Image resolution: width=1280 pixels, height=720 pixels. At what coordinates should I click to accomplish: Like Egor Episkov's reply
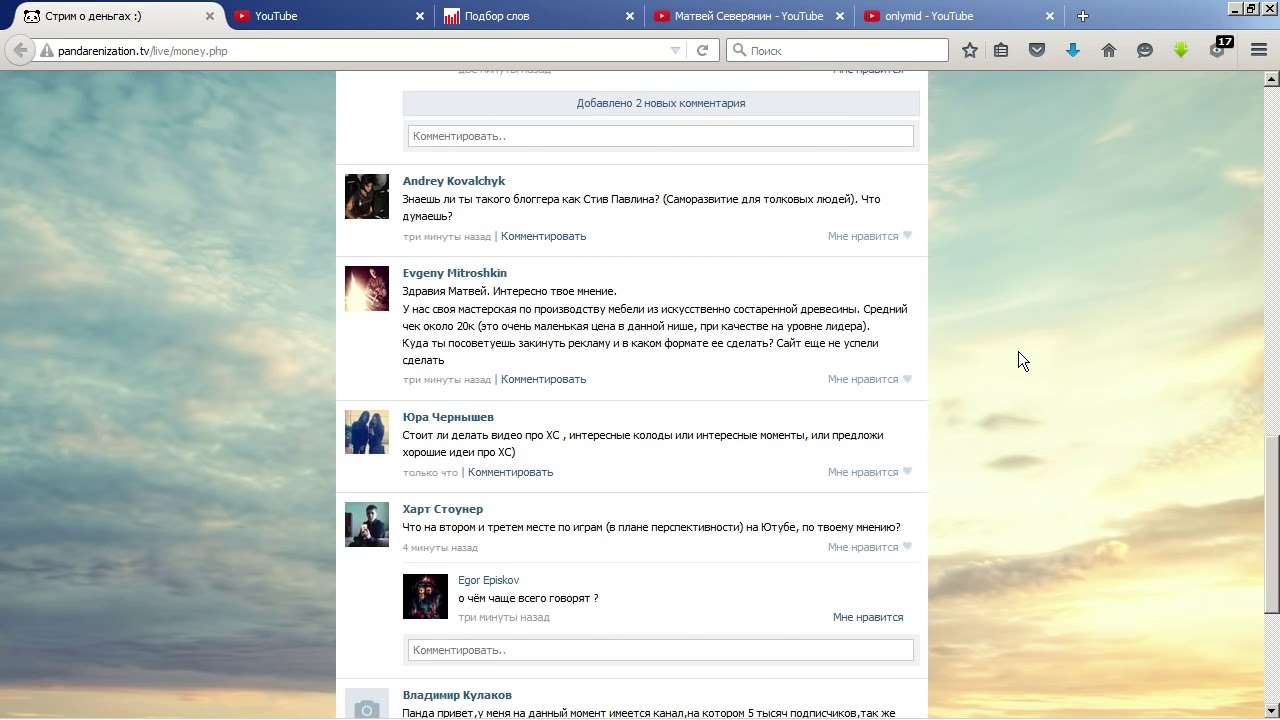click(x=867, y=617)
